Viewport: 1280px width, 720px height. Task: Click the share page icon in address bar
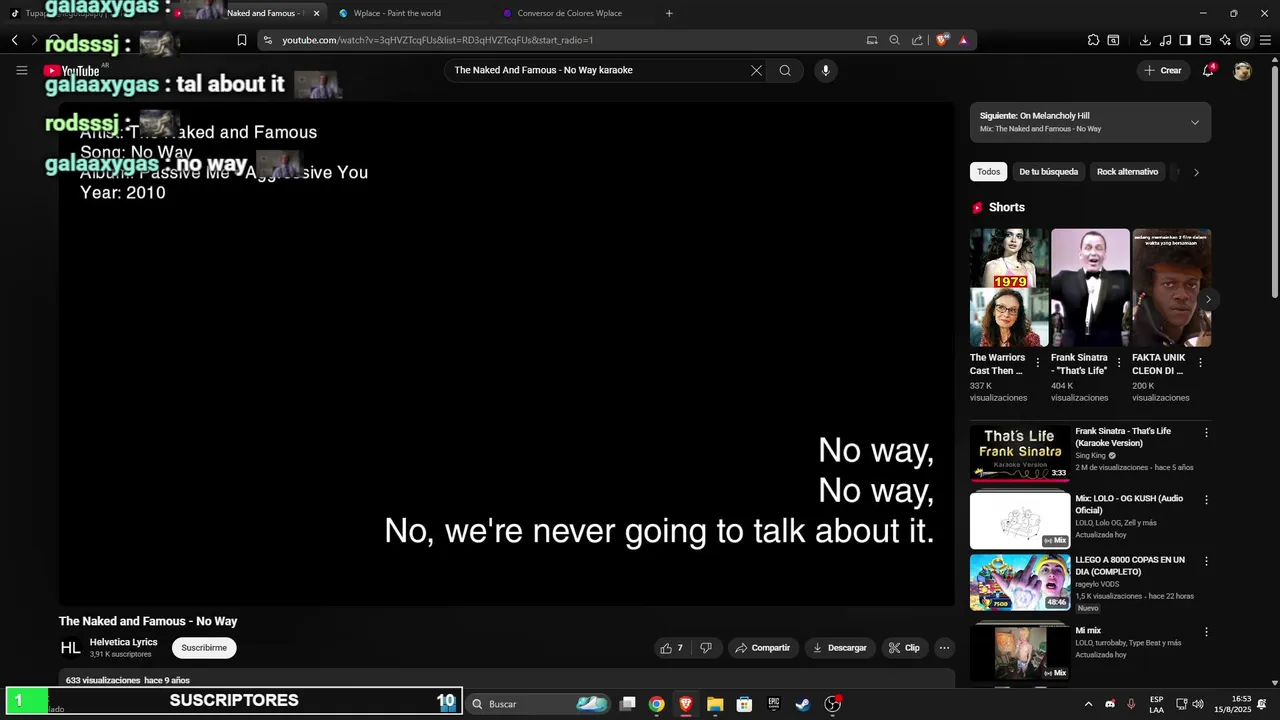click(x=917, y=40)
